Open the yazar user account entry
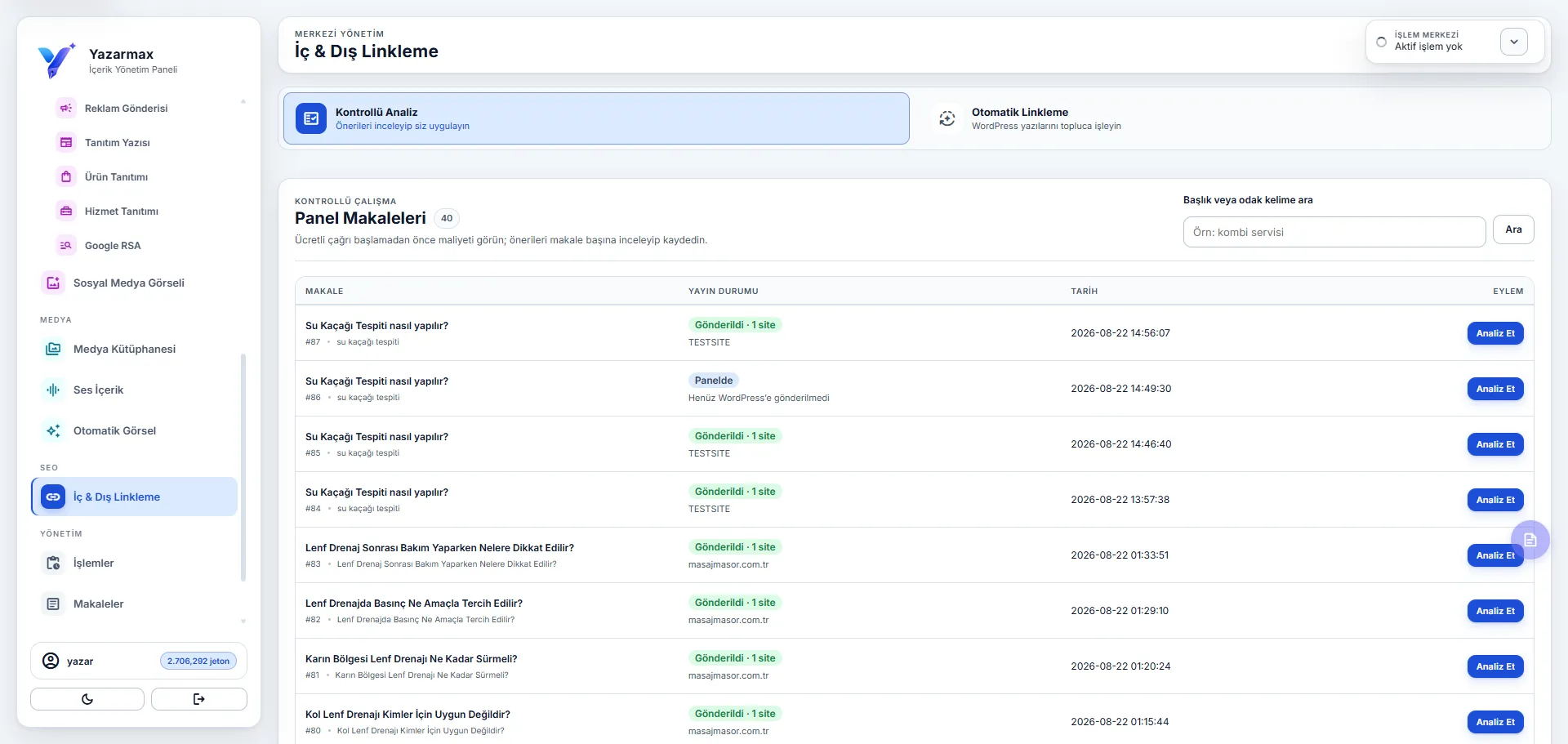Image resolution: width=1568 pixels, height=744 pixels. point(139,661)
